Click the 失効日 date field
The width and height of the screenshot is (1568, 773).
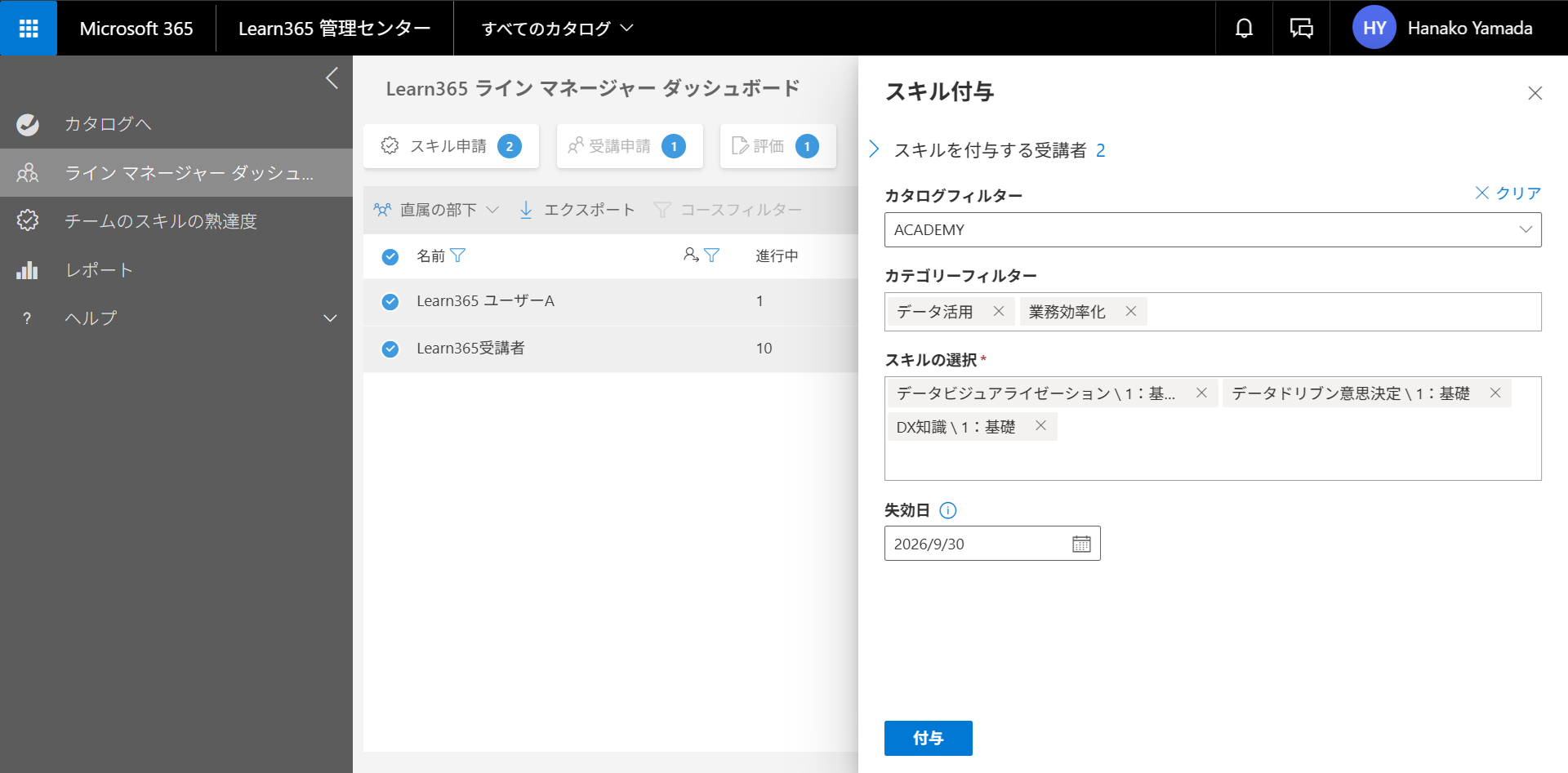pyautogui.click(x=992, y=544)
